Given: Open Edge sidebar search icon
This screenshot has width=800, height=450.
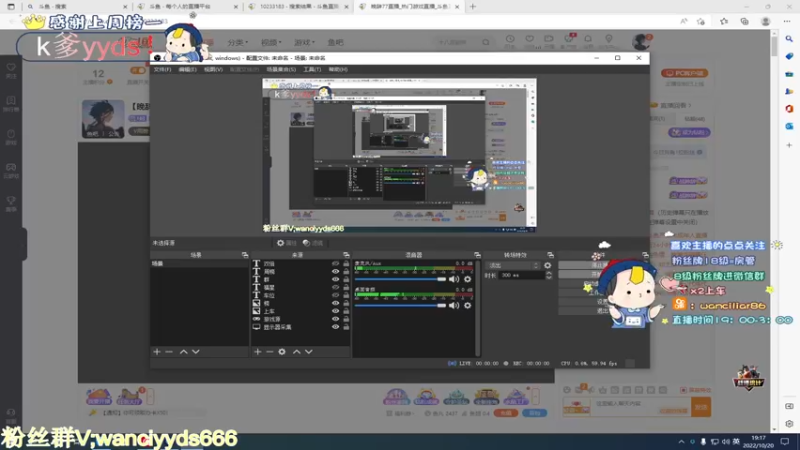Looking at the screenshot, I should pos(789,39).
